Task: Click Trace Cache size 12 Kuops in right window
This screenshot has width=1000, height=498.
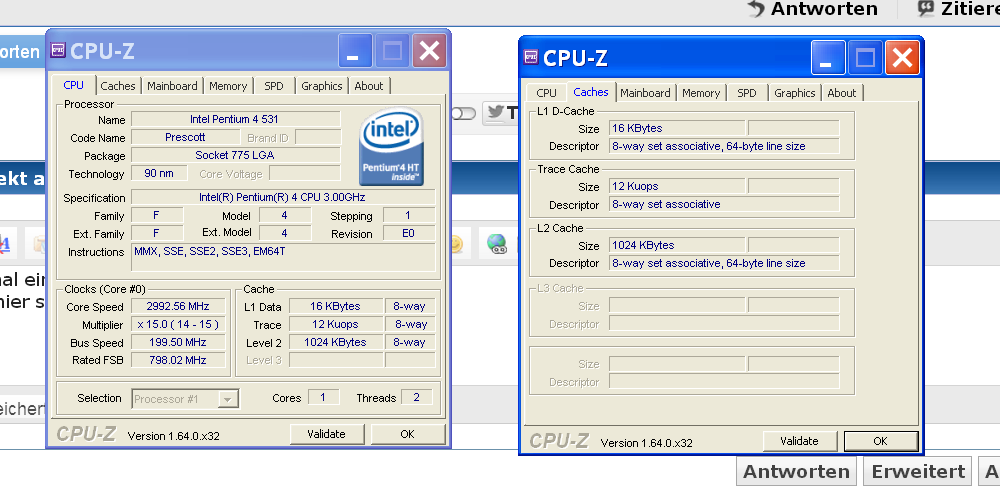Action: pos(677,186)
